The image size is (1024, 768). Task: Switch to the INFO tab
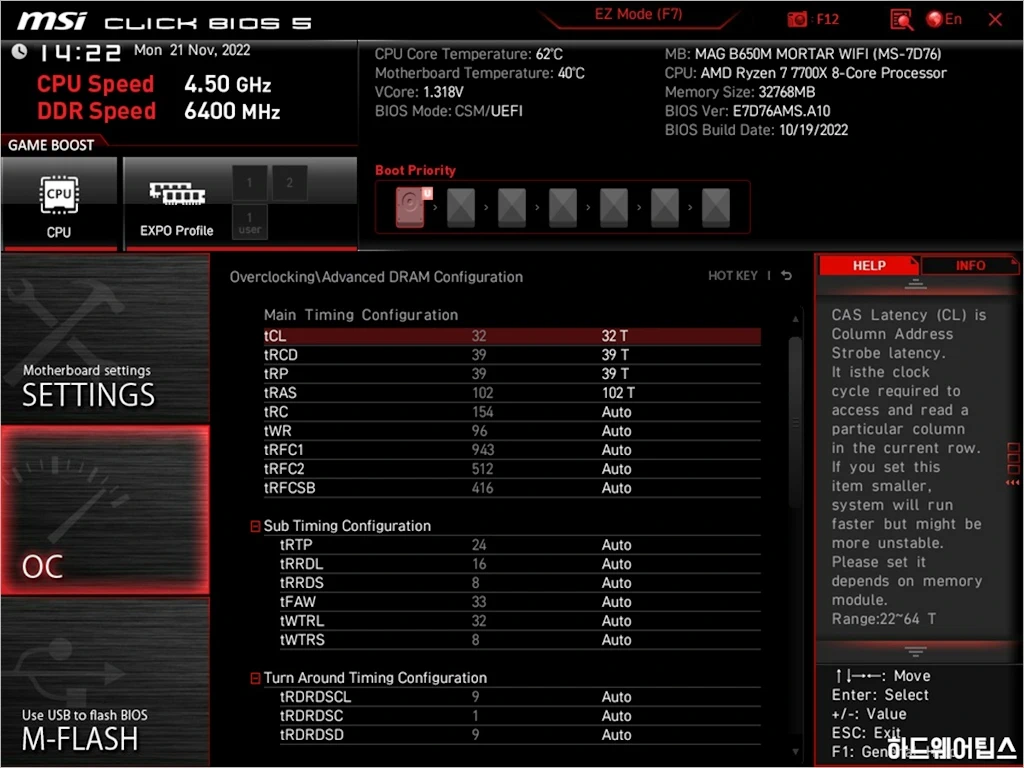(970, 265)
